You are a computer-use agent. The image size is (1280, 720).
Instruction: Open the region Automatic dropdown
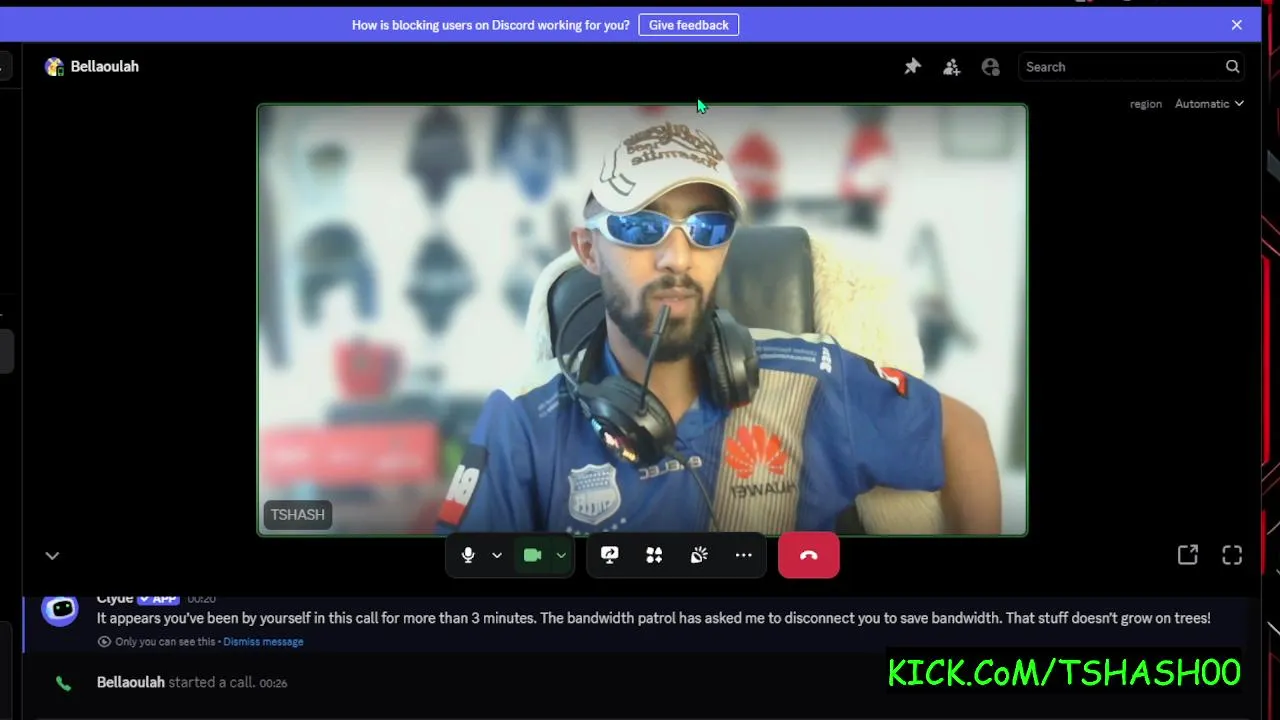(1209, 104)
